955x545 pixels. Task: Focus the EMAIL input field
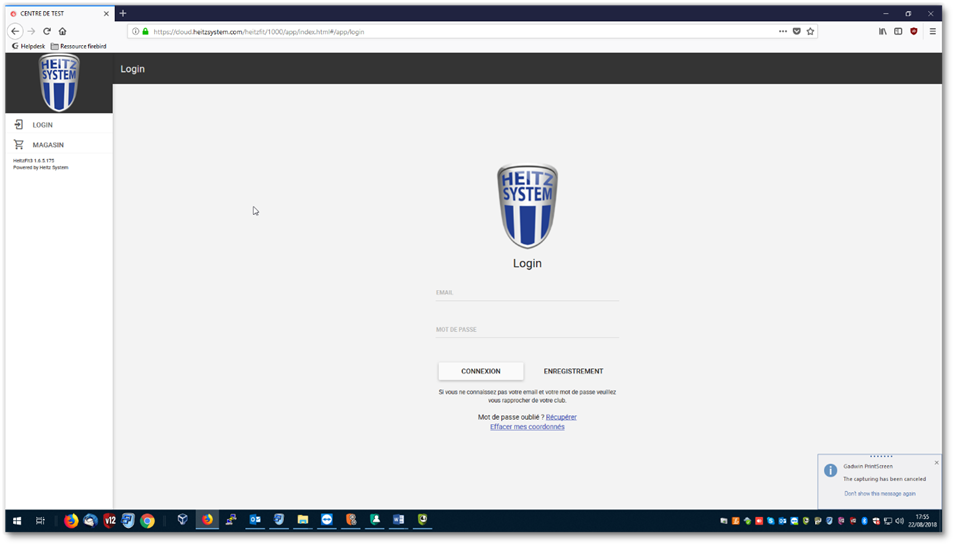527,293
